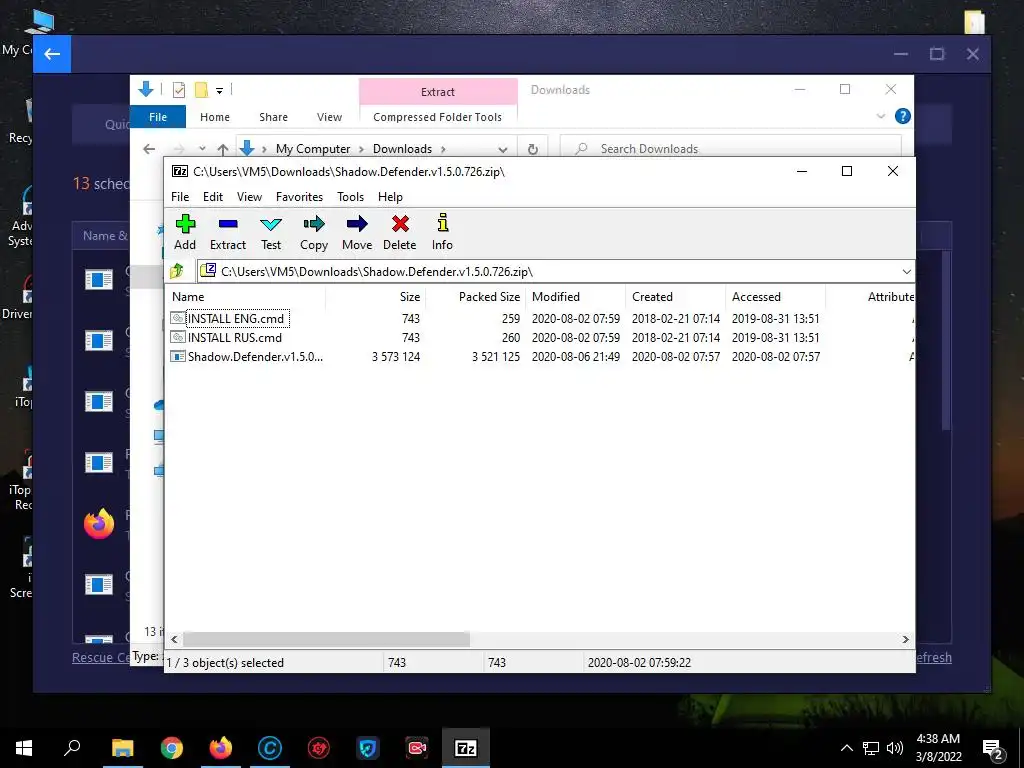Go up one folder level in 7-Zip
Image resolution: width=1024 pixels, height=768 pixels.
(x=176, y=271)
